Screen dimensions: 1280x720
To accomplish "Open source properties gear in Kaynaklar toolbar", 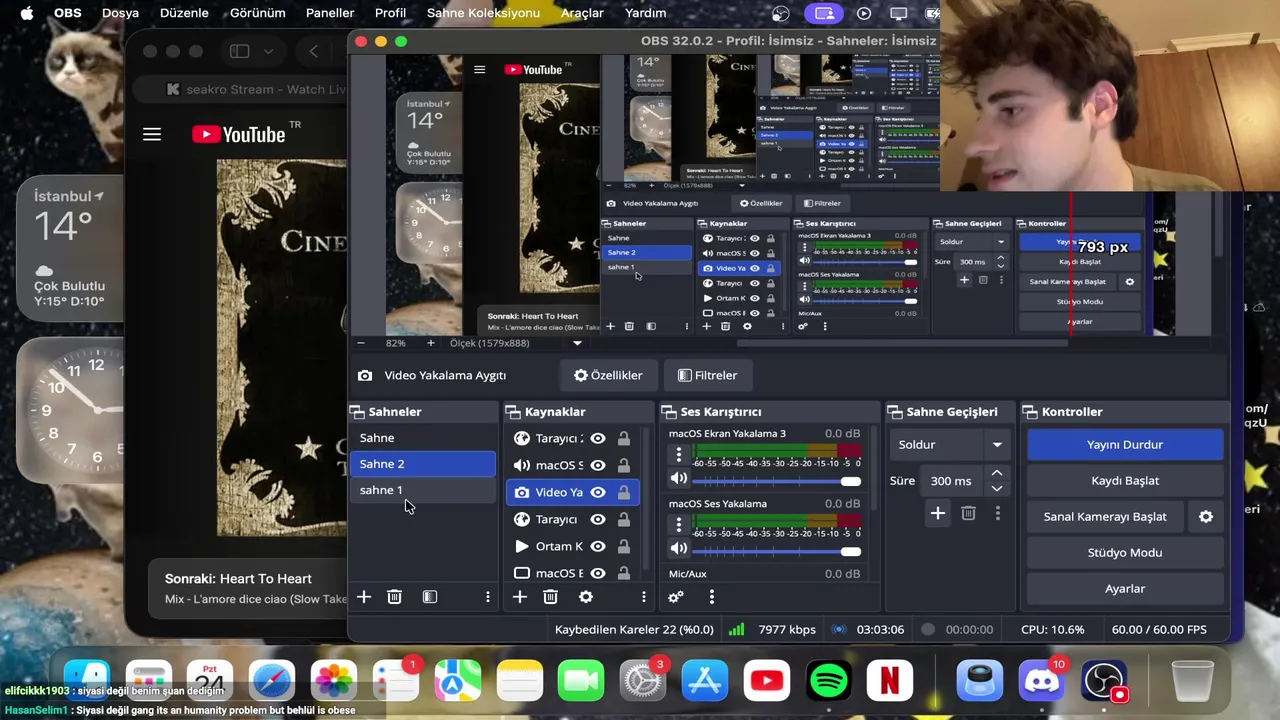I will point(586,597).
